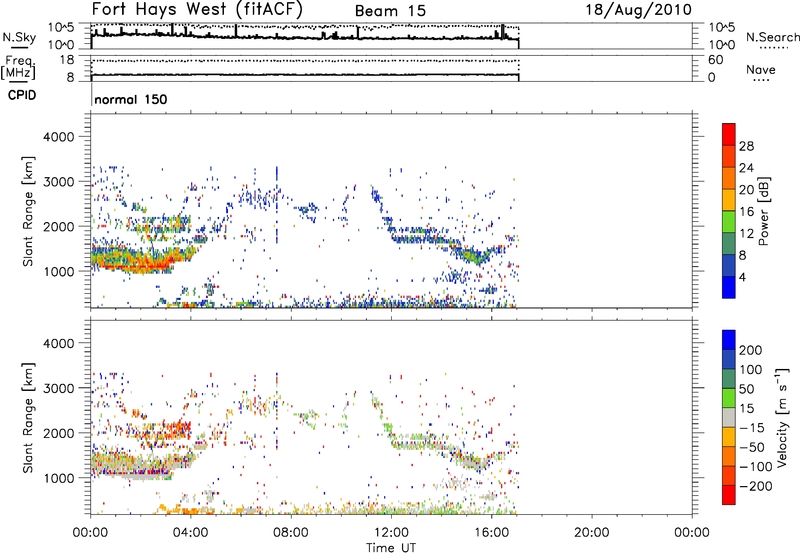Click the '20:00' time axis tick label
Viewport: 800px width, 554px height.
pyautogui.click(x=592, y=533)
